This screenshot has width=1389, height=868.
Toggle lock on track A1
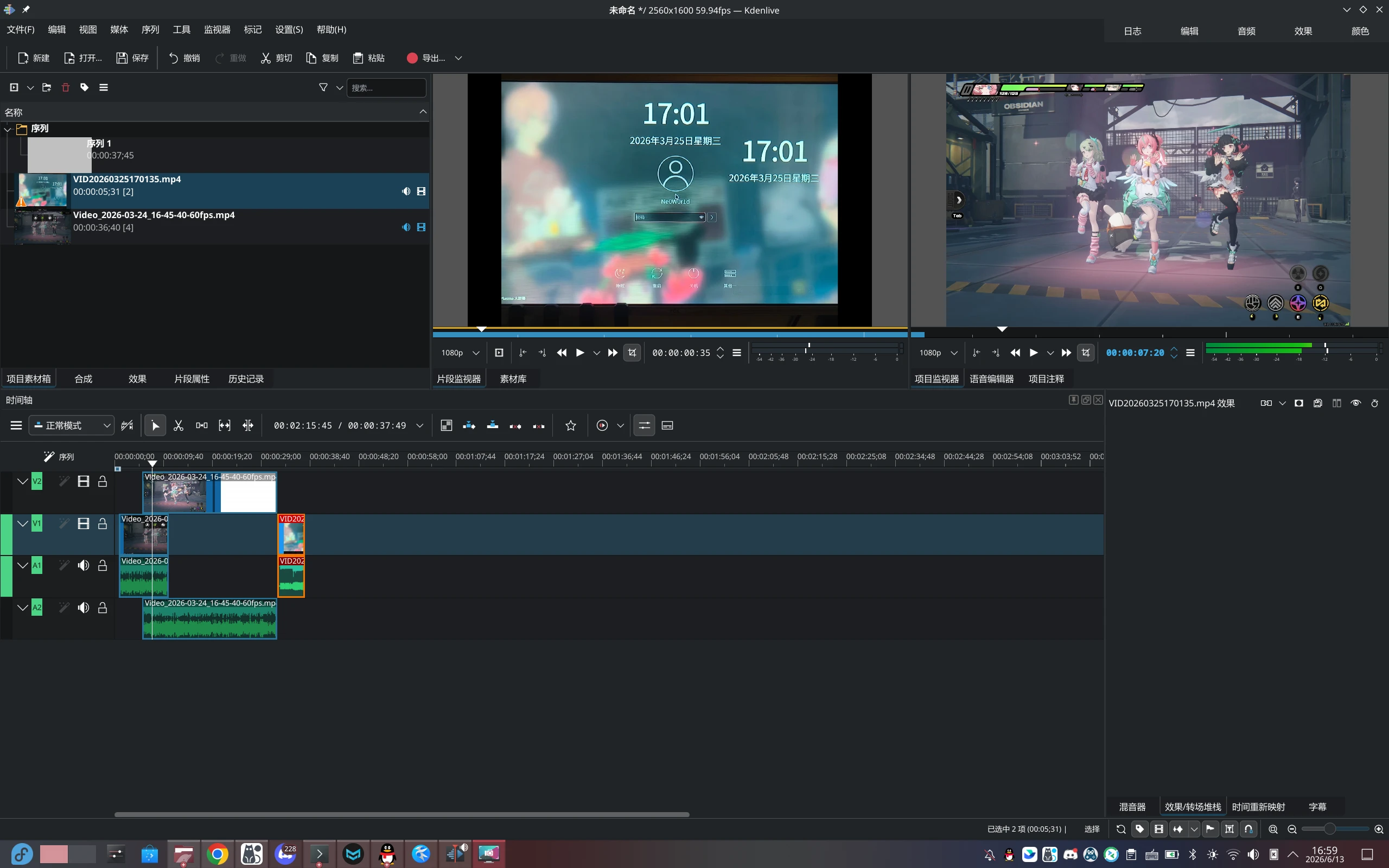102,565
